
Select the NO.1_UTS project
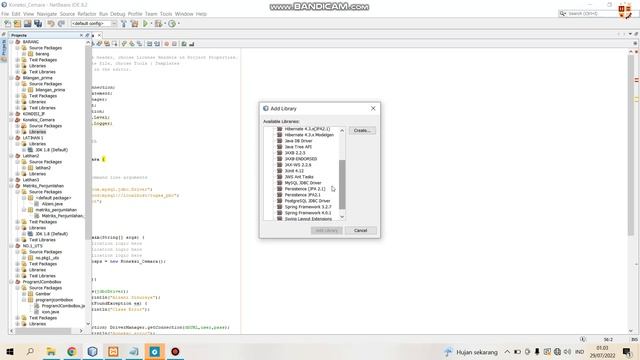[x=32, y=246]
